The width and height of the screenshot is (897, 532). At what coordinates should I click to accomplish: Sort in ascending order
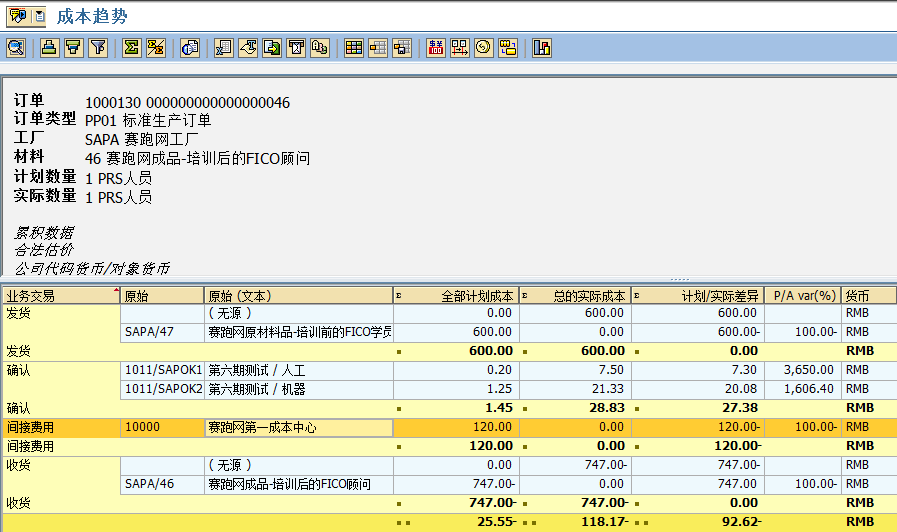50,47
